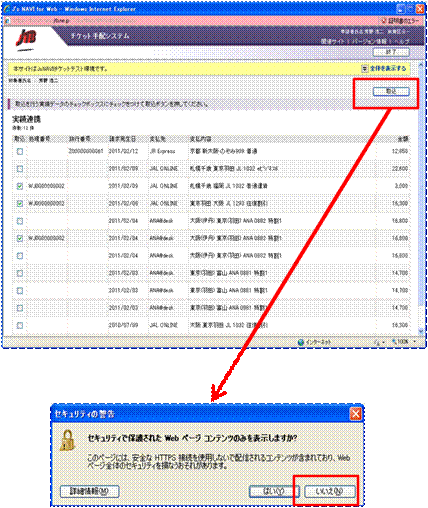428x508 pixels.
Task: Check the last row 2010/07/09 checkbox
Action: pos(20,325)
